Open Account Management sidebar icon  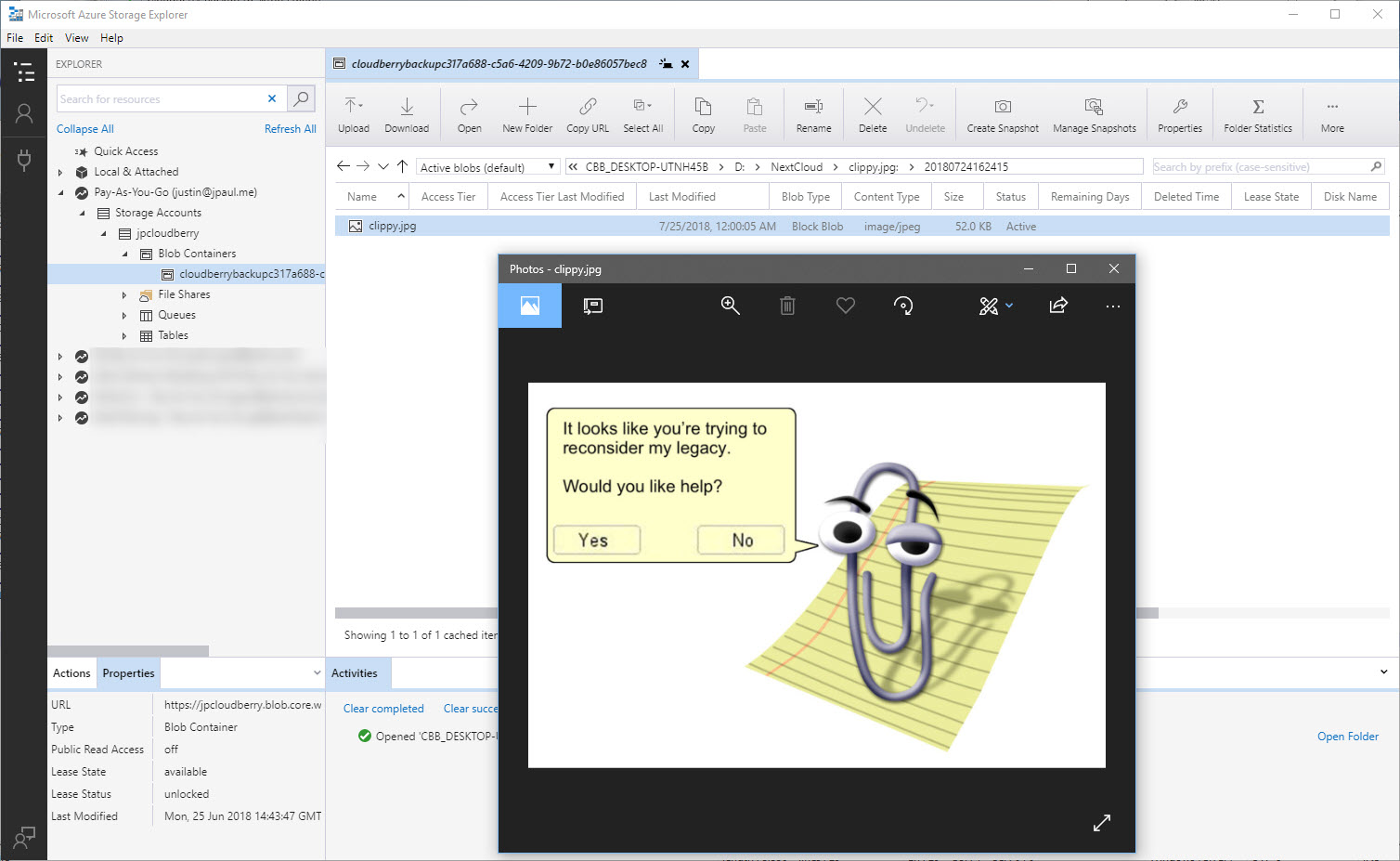coord(24,113)
